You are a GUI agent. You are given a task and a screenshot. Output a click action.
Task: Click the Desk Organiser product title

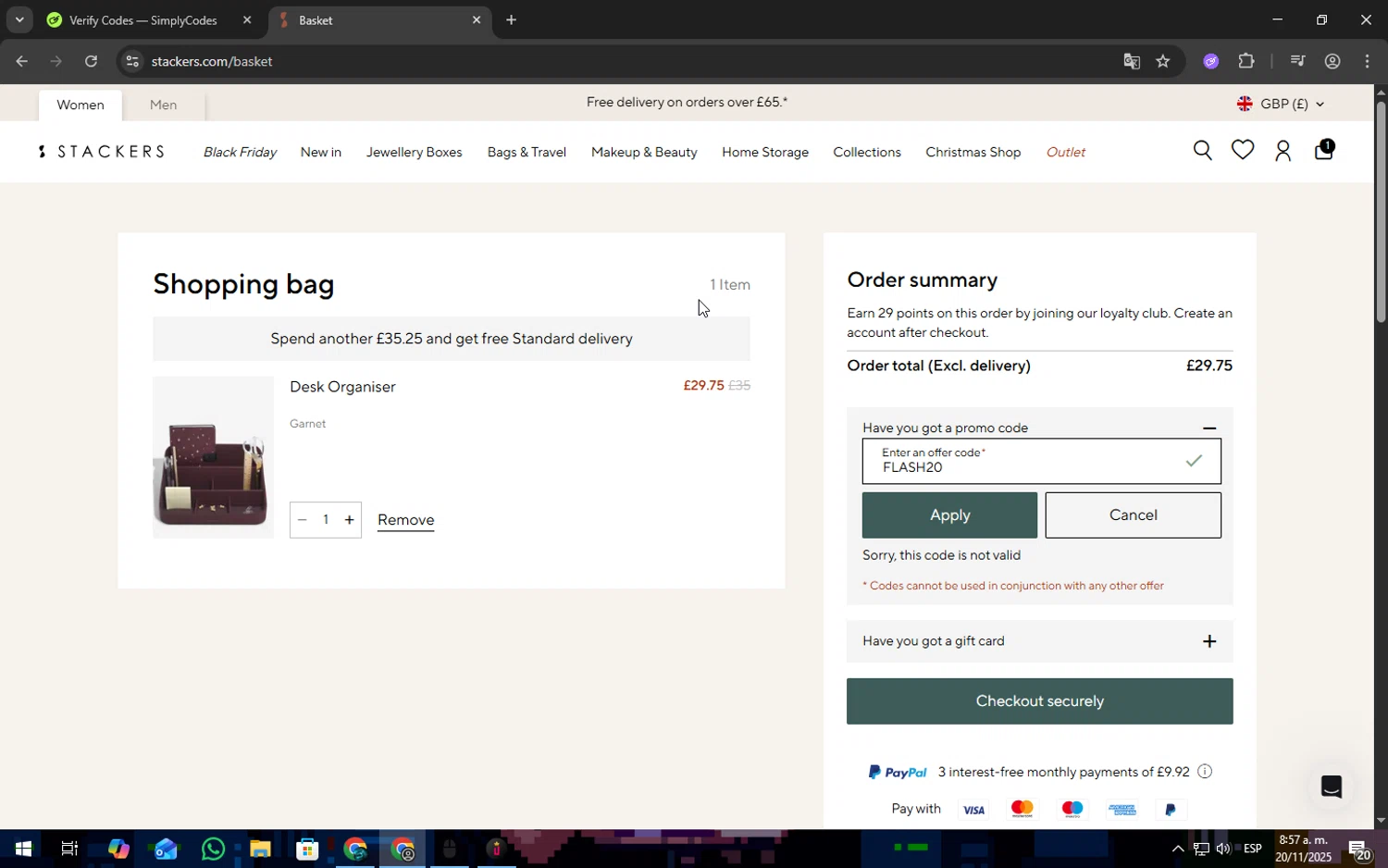coord(342,387)
